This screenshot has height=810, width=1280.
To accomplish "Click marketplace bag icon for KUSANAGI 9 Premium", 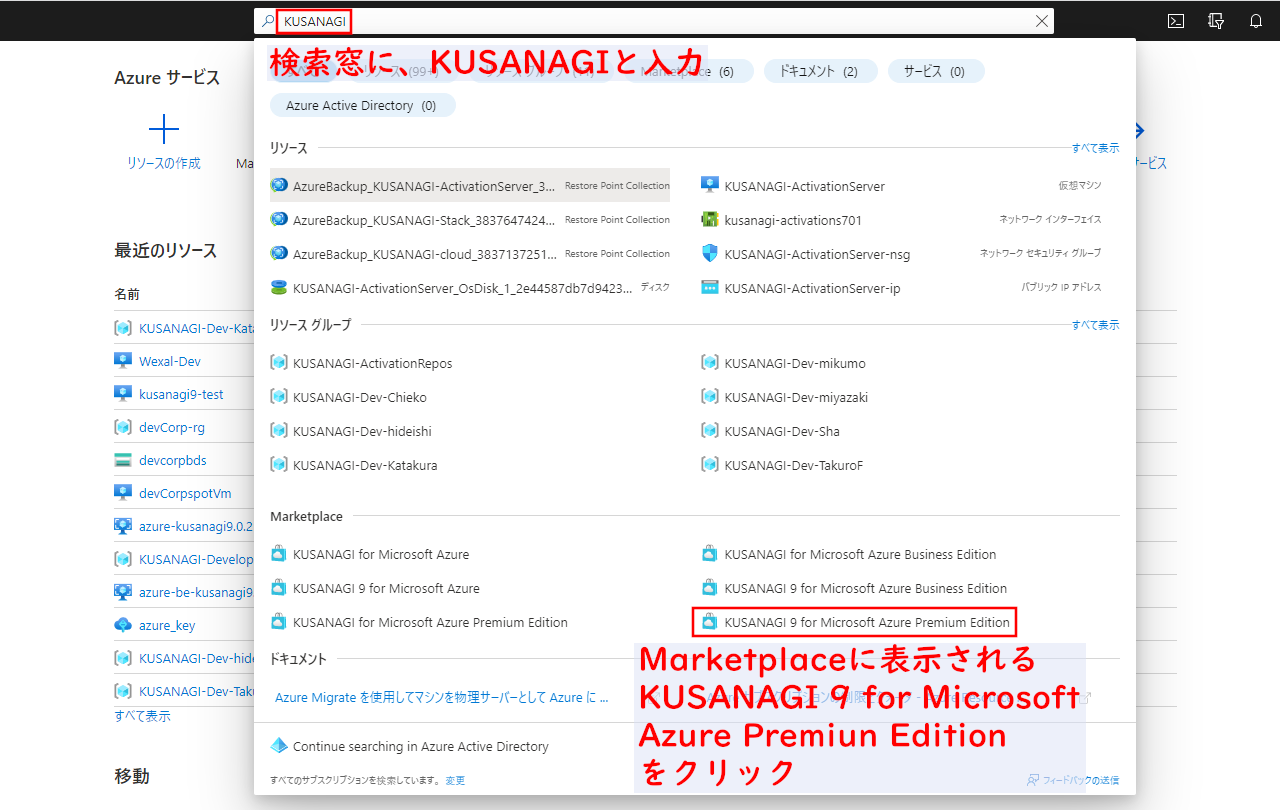I will pos(710,622).
